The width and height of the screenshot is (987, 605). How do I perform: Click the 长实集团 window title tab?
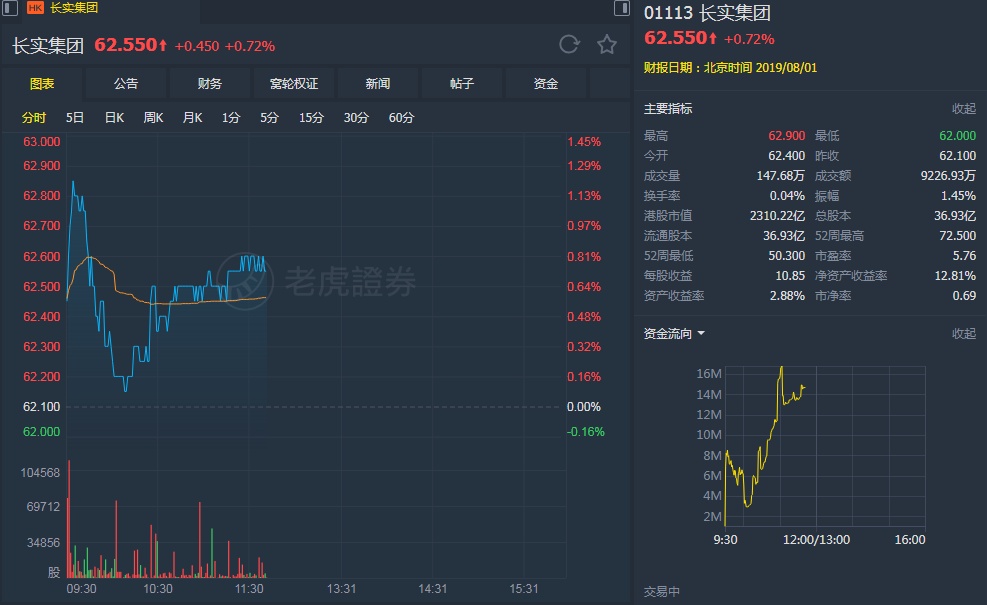click(74, 7)
